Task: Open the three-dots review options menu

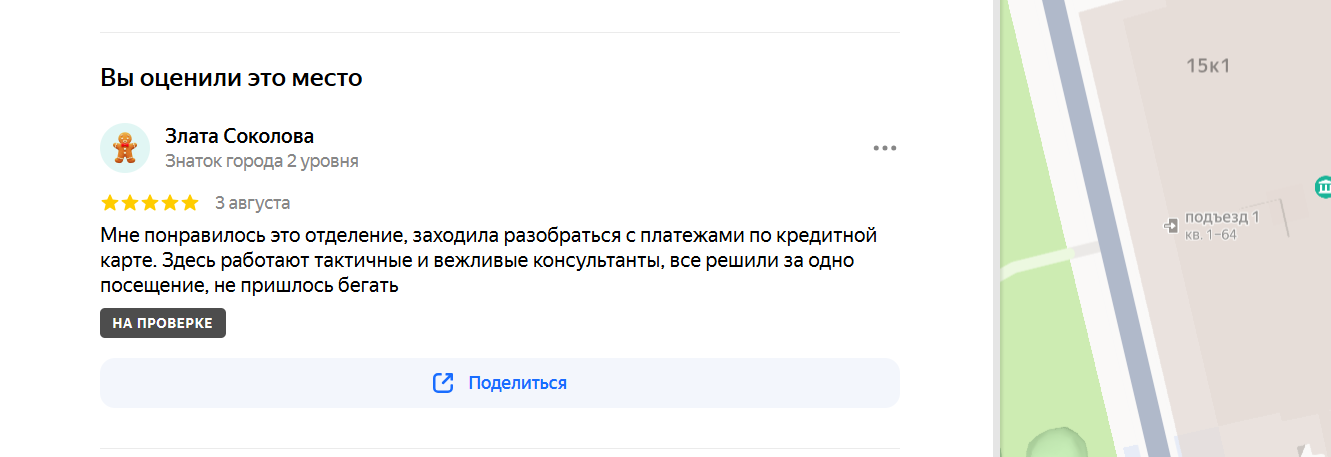Action: click(x=884, y=148)
